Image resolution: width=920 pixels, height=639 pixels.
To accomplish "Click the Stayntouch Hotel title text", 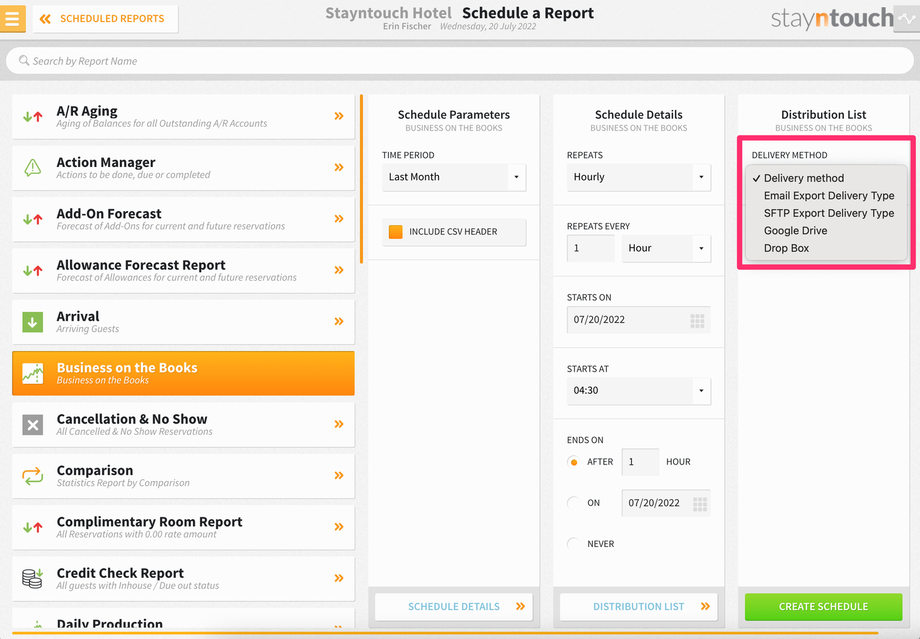I will point(388,13).
